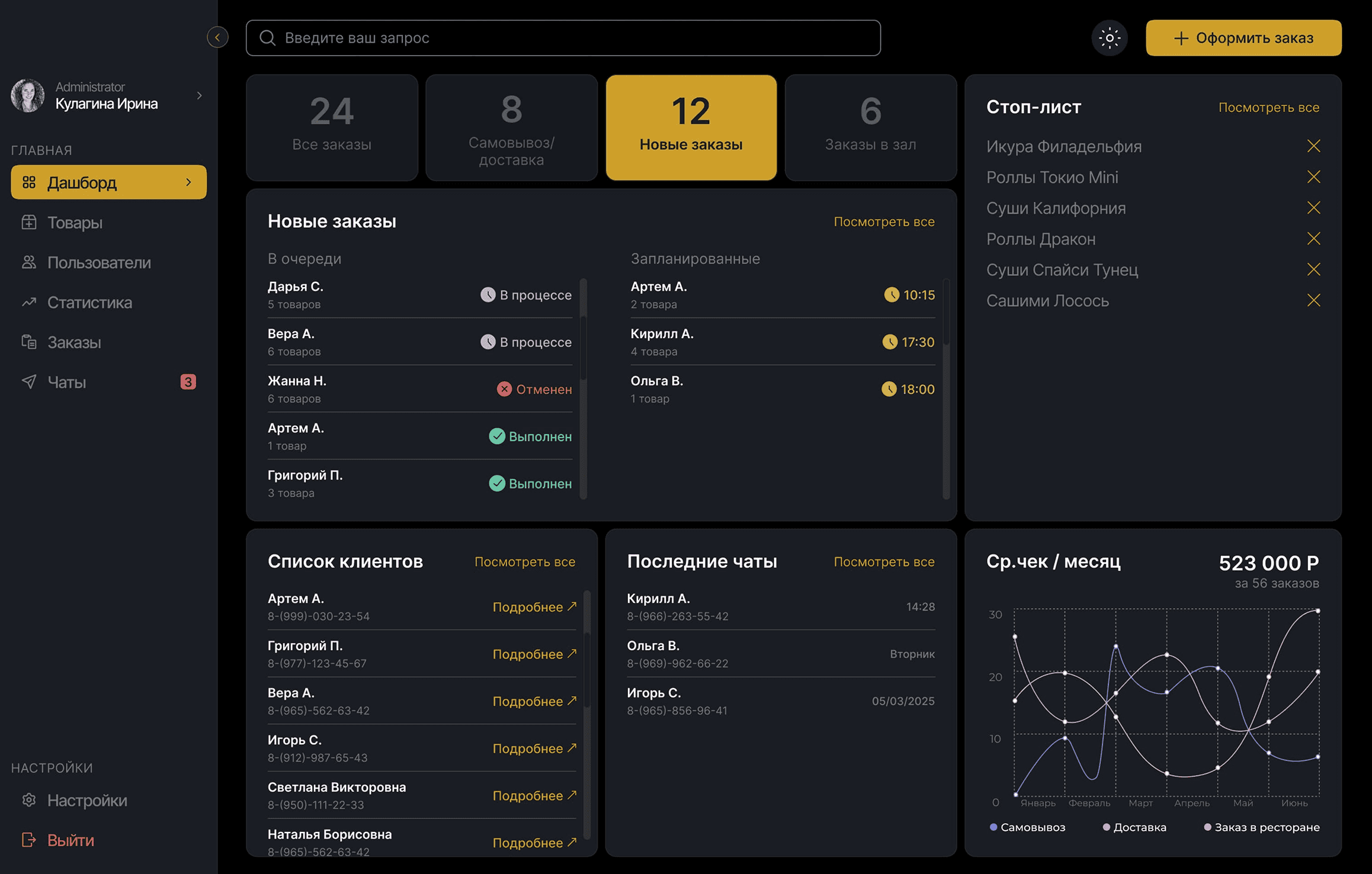This screenshot has width=1372, height=874.
Task: Remove Сашими Лосось via X icon
Action: click(1313, 301)
